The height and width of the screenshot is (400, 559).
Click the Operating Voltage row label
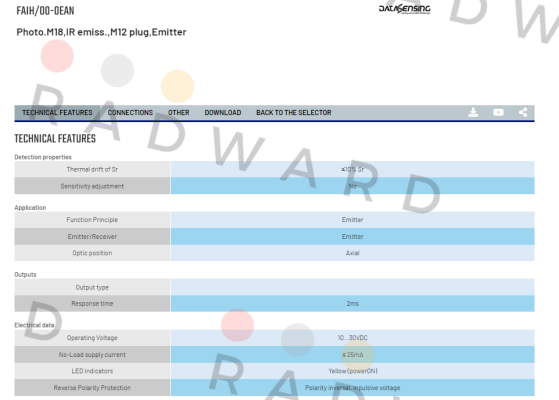92,338
